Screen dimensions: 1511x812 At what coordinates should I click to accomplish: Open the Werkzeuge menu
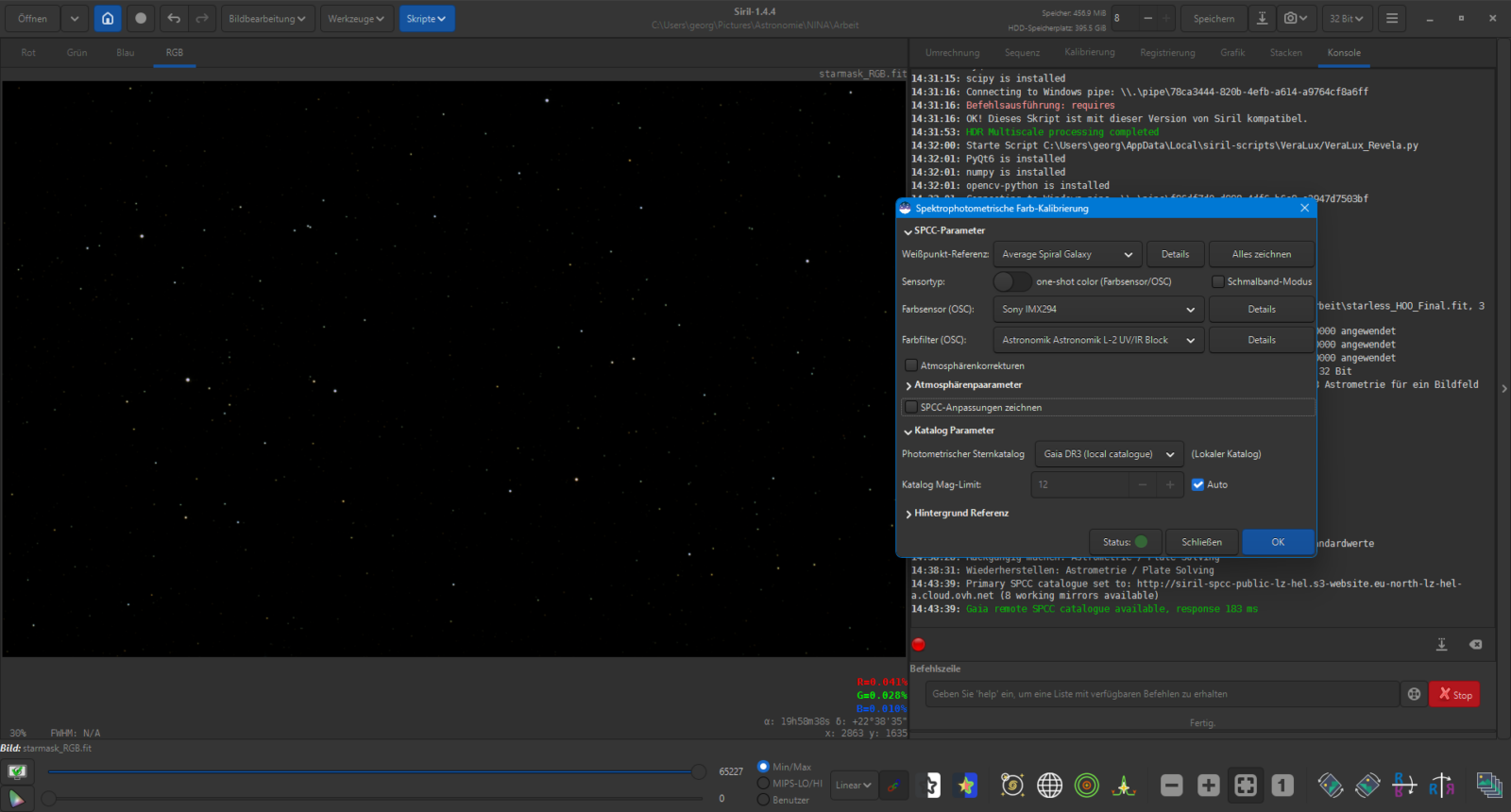356,18
